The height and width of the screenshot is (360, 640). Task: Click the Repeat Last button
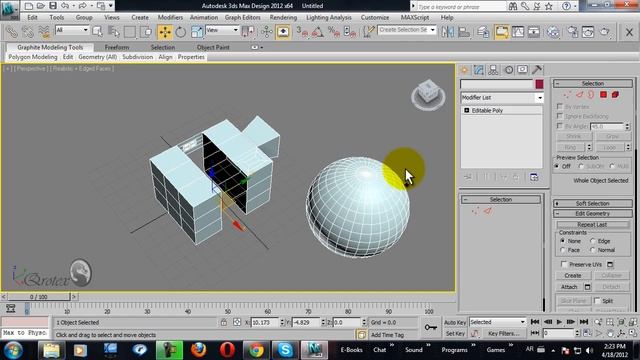592,224
